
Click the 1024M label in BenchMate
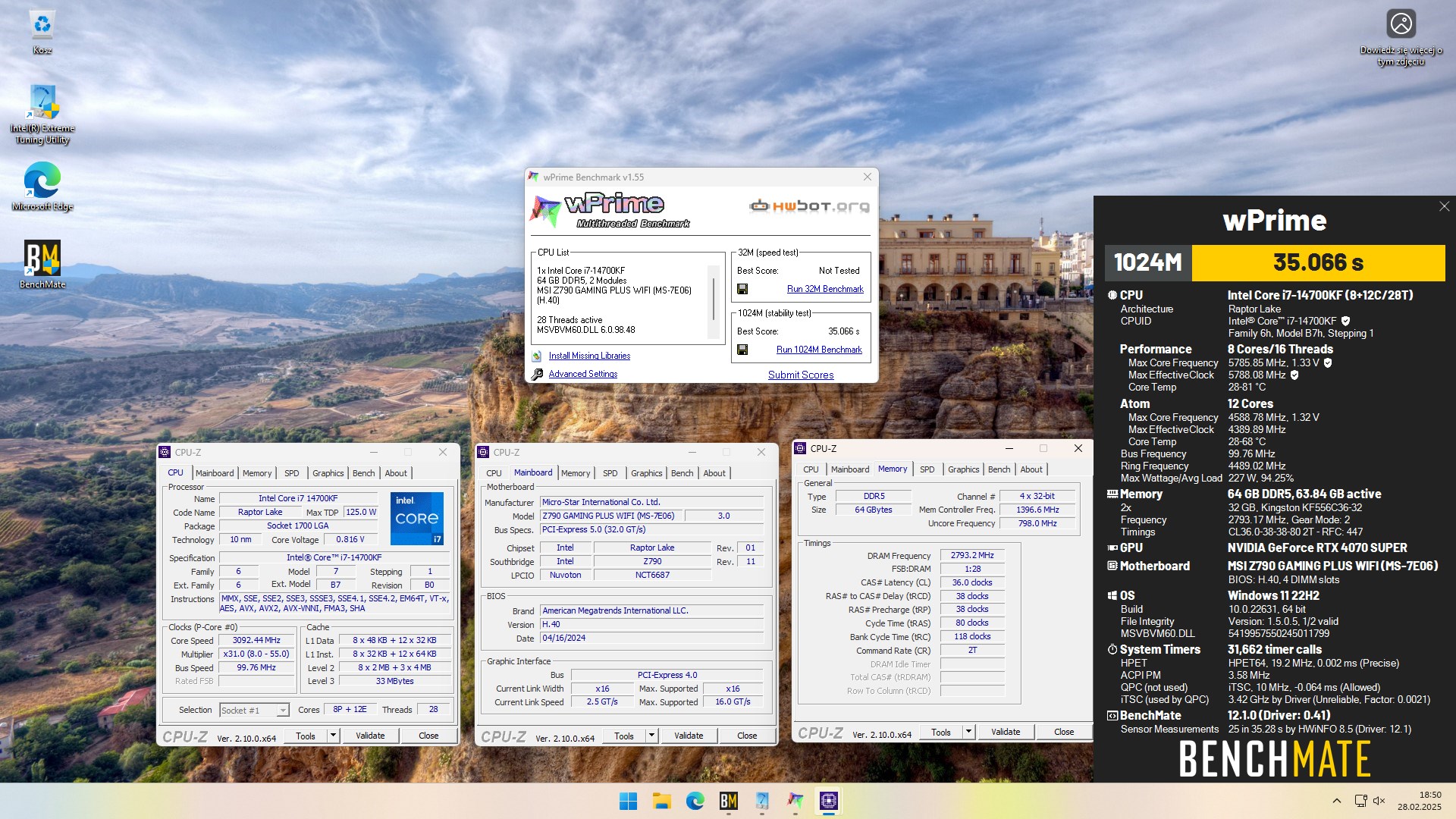pos(1148,262)
